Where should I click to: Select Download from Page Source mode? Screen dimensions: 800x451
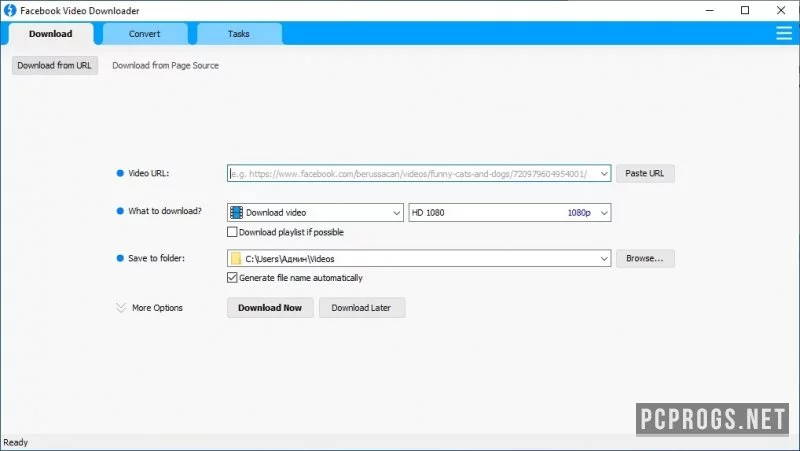(165, 65)
